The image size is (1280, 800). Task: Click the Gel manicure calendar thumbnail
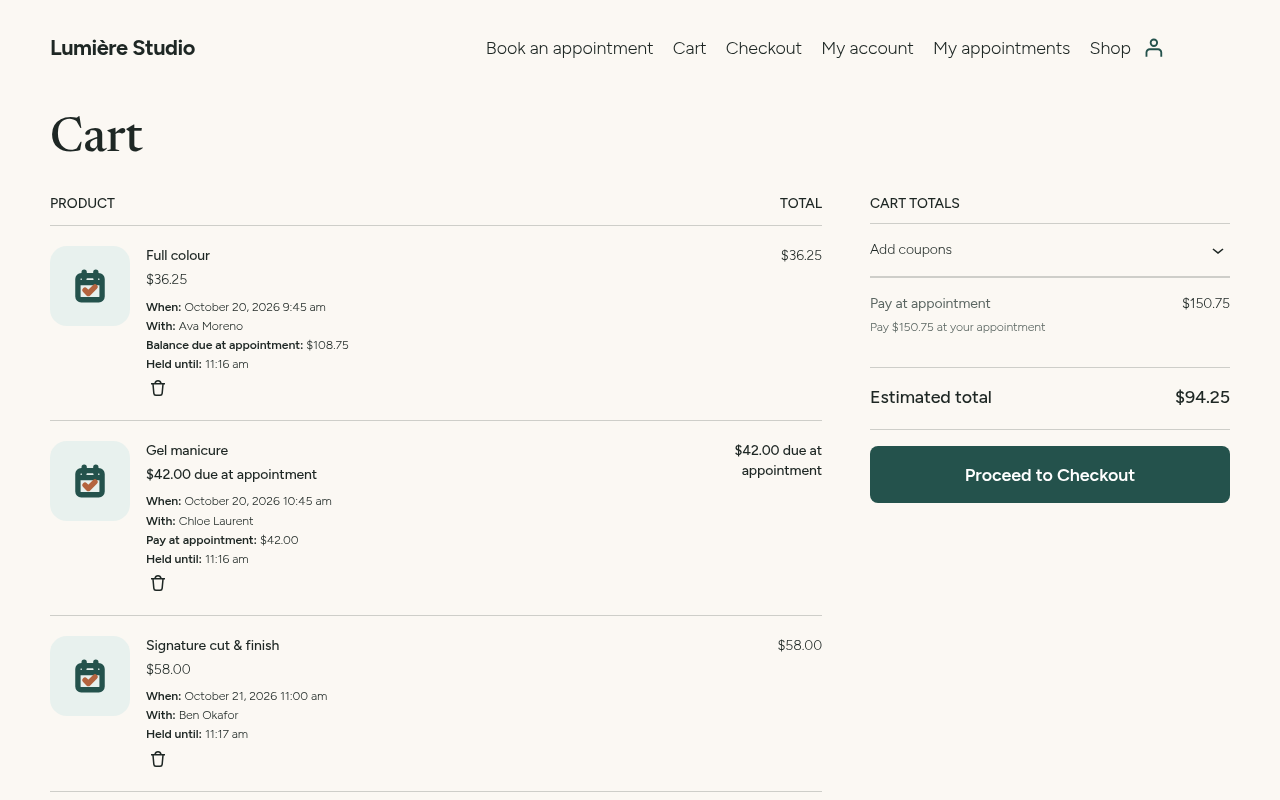point(90,481)
